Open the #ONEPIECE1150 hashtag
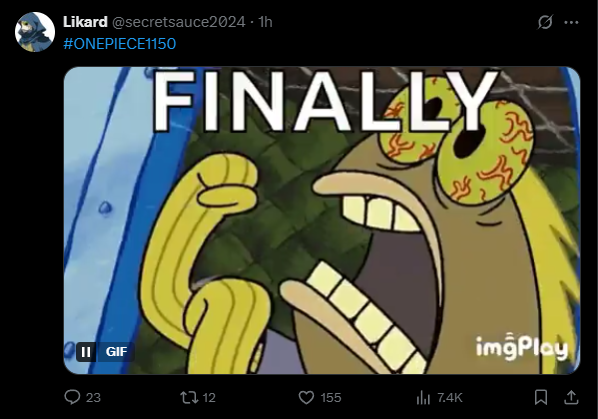Viewport: 598px width, 419px height. tap(120, 44)
